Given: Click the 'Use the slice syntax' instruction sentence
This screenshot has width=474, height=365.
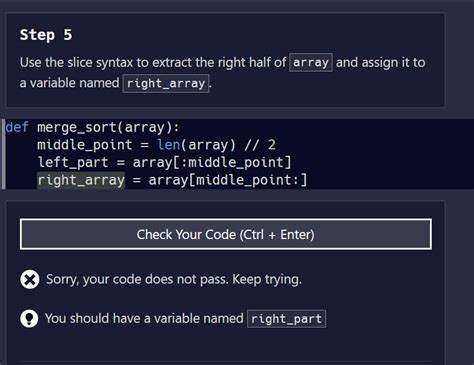Looking at the screenshot, I should pyautogui.click(x=222, y=73).
